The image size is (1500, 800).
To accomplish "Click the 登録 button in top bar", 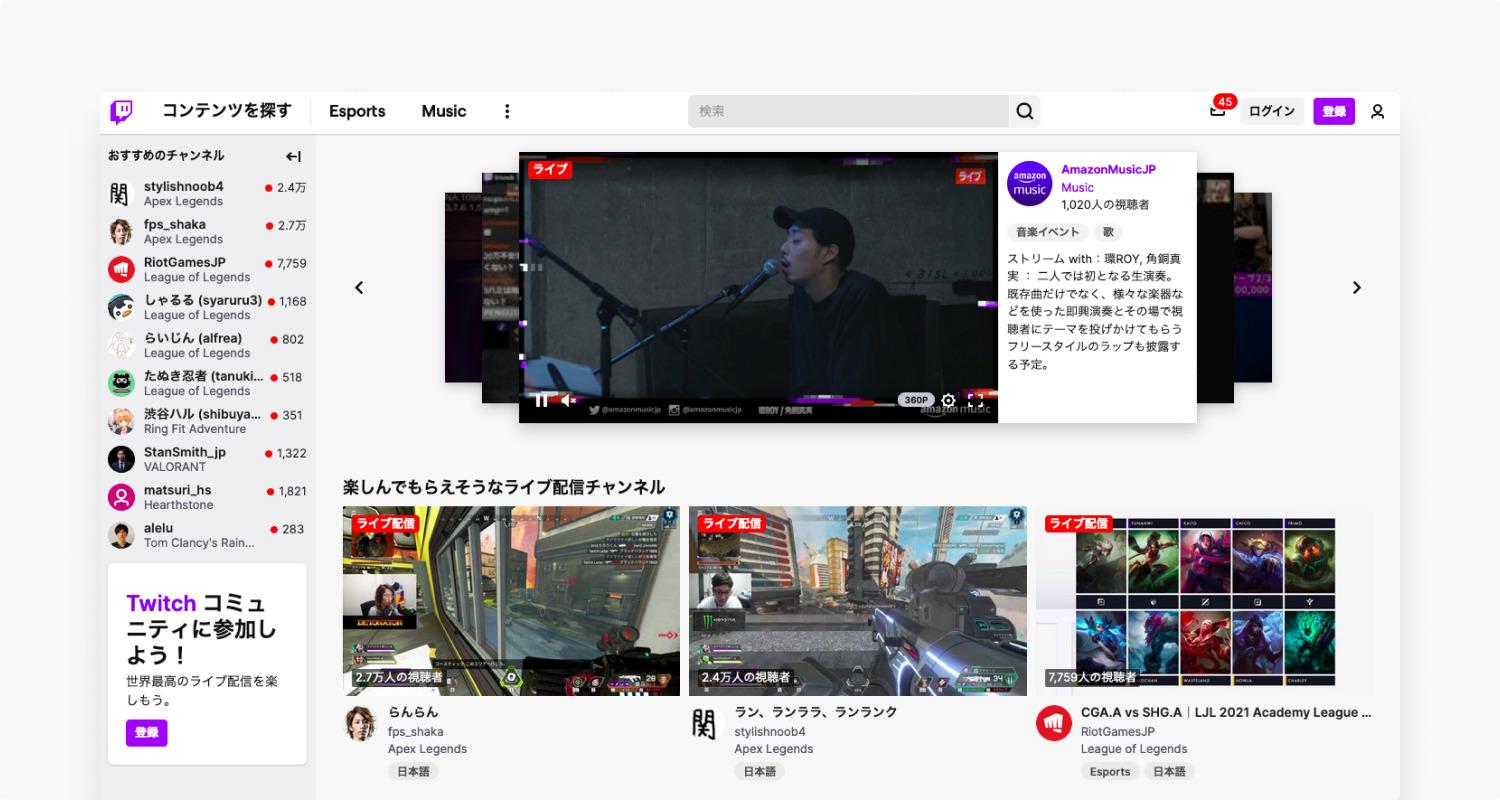I will tap(1334, 111).
